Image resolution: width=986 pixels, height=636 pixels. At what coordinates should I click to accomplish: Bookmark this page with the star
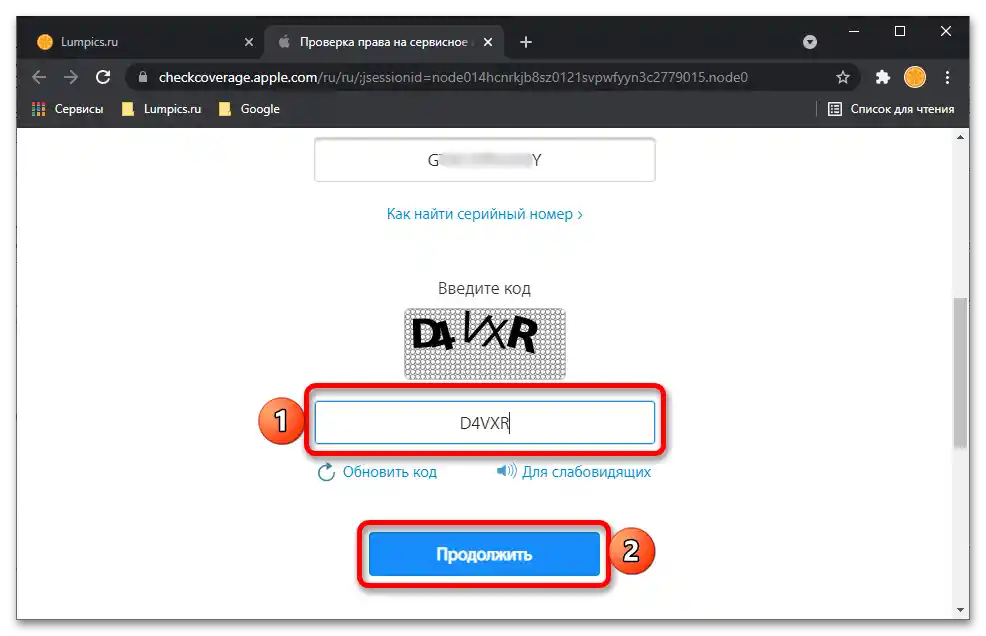tap(843, 77)
